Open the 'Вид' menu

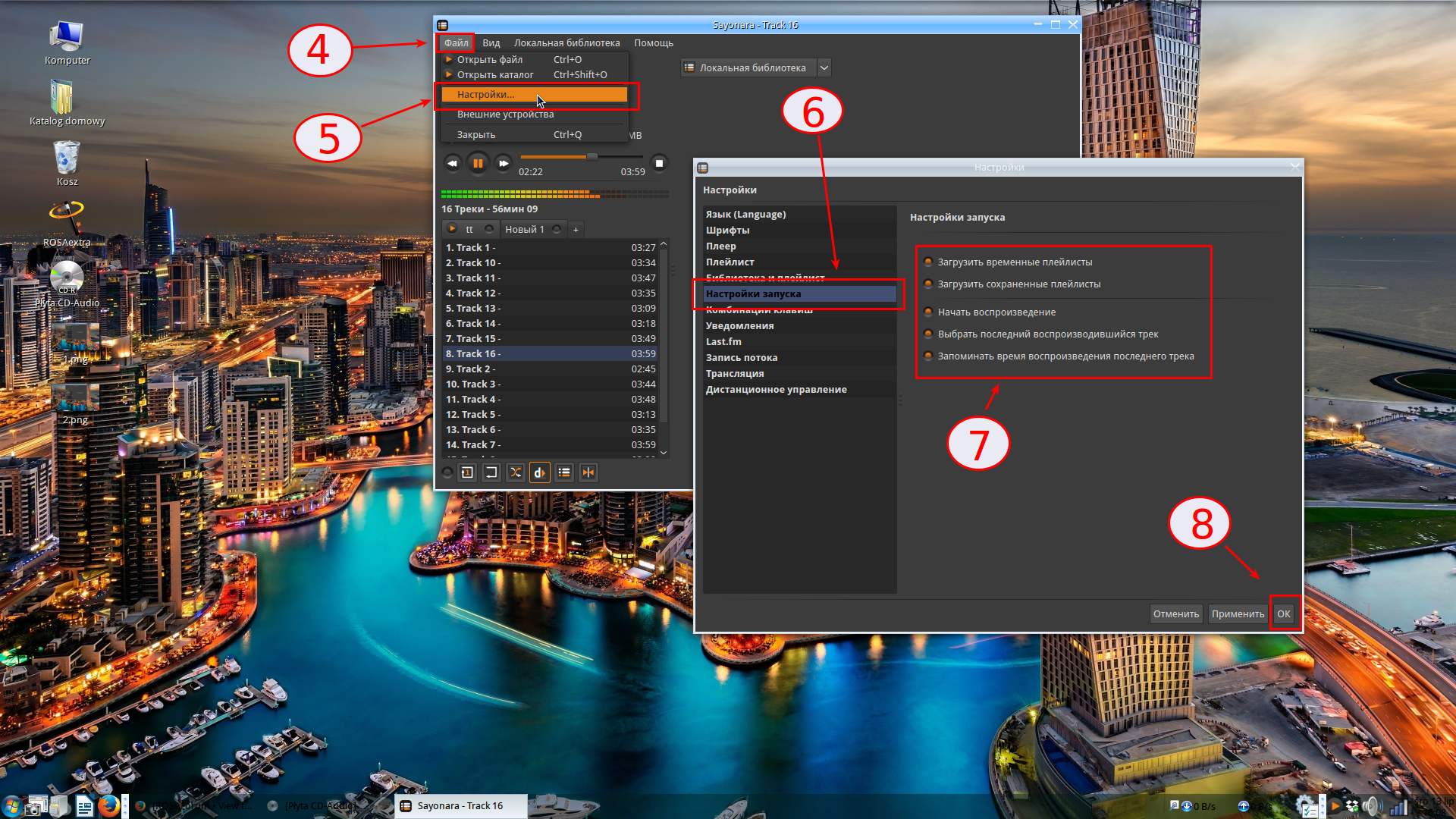tap(491, 43)
